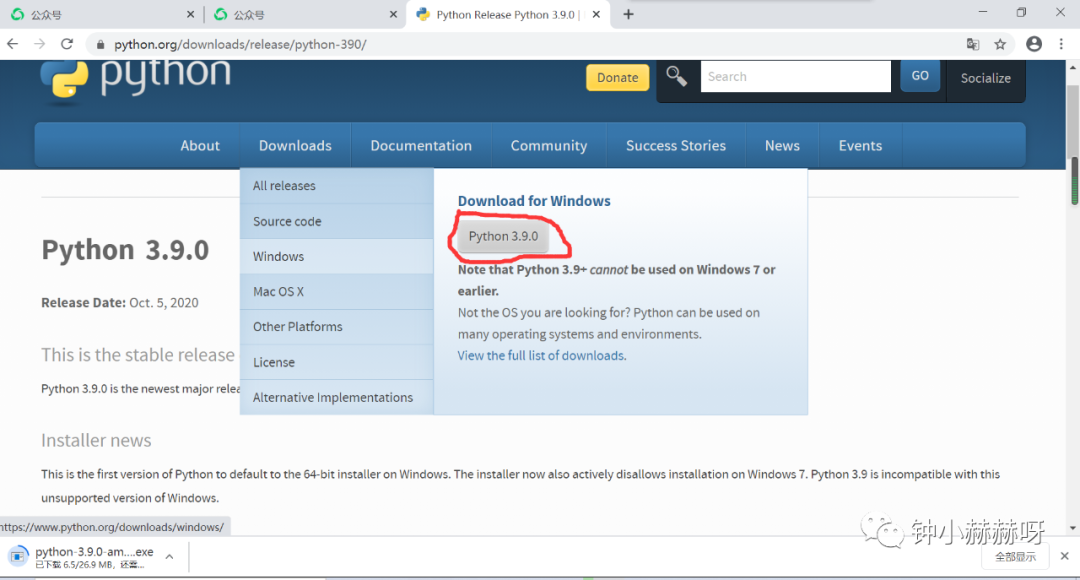Screen dimensions: 1080x580
Task: Open View the full list of downloads link
Action: point(541,355)
